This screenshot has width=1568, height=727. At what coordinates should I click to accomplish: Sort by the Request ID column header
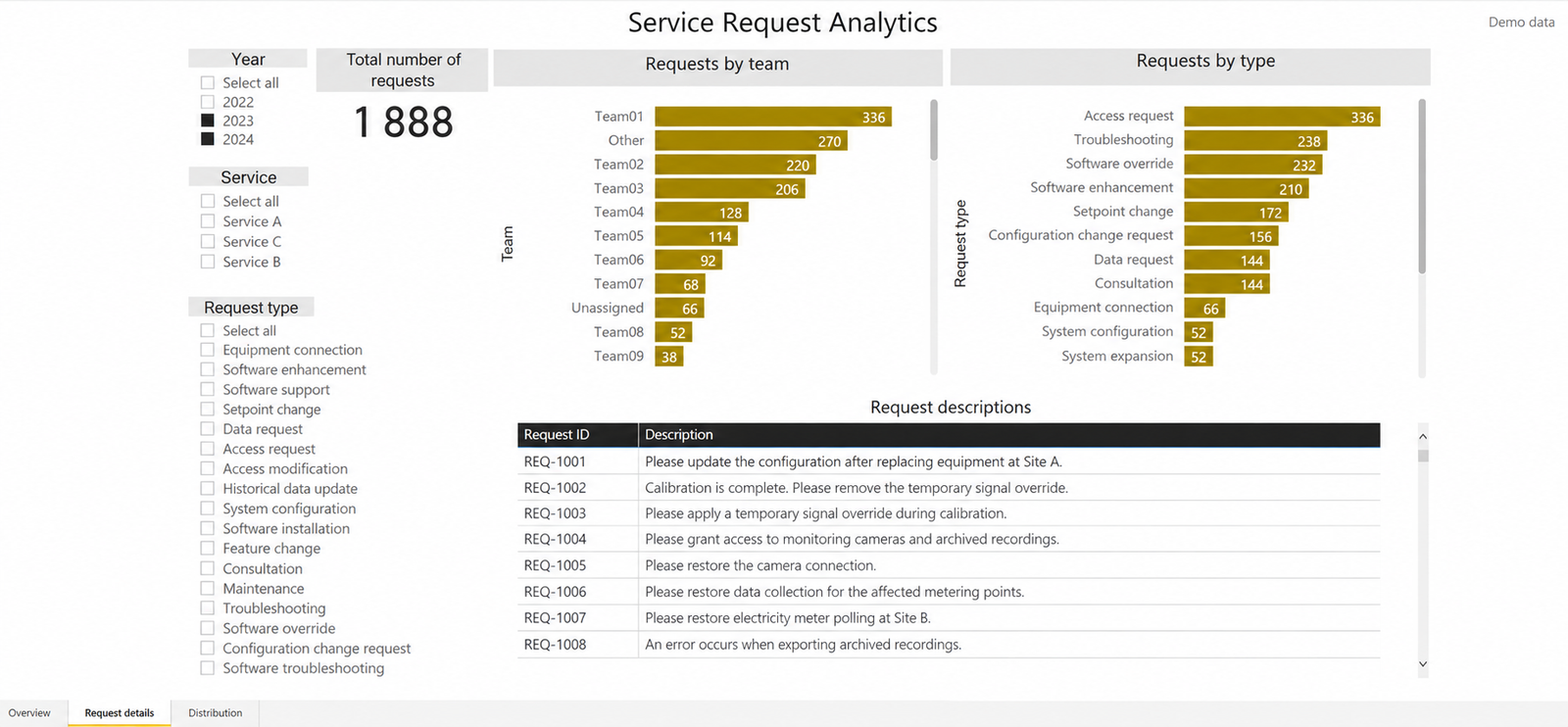coord(578,435)
